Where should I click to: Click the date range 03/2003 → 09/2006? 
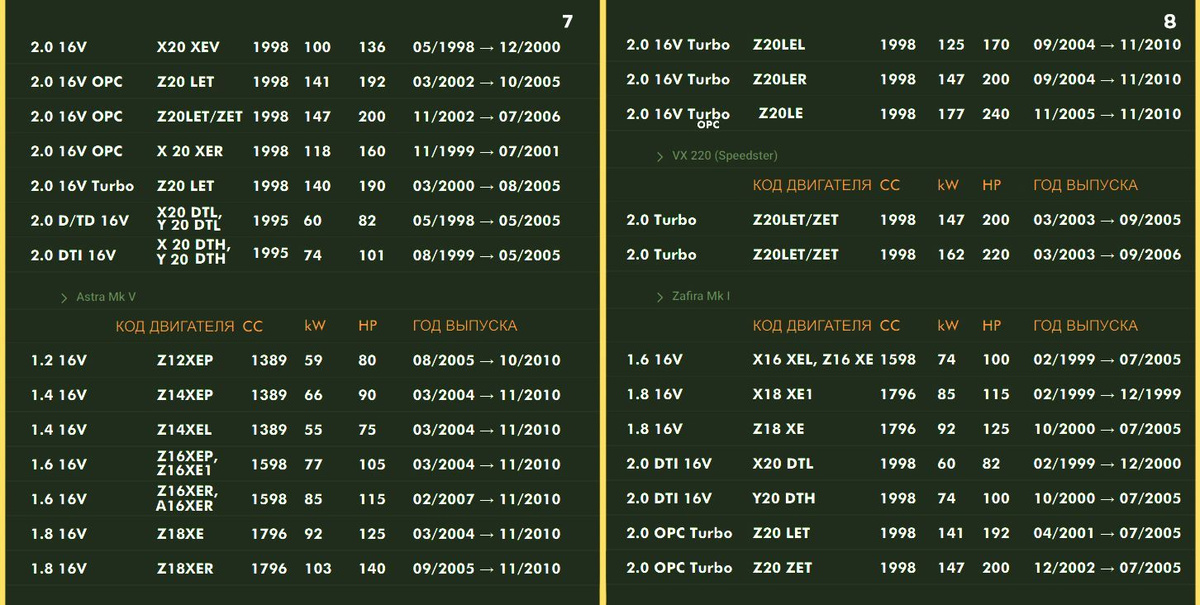pyautogui.click(x=1107, y=255)
